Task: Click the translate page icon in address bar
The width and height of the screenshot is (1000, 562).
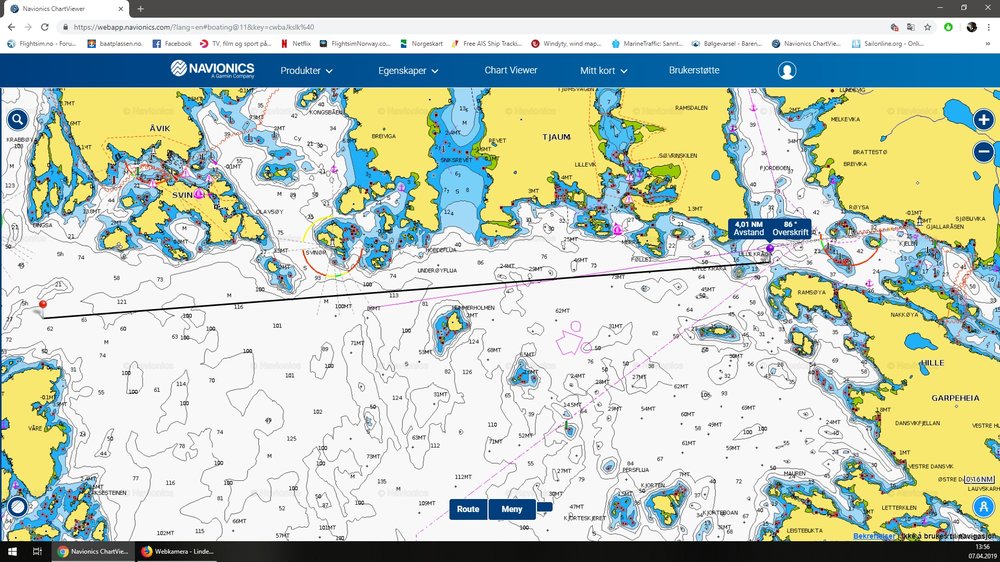Action: click(x=911, y=27)
